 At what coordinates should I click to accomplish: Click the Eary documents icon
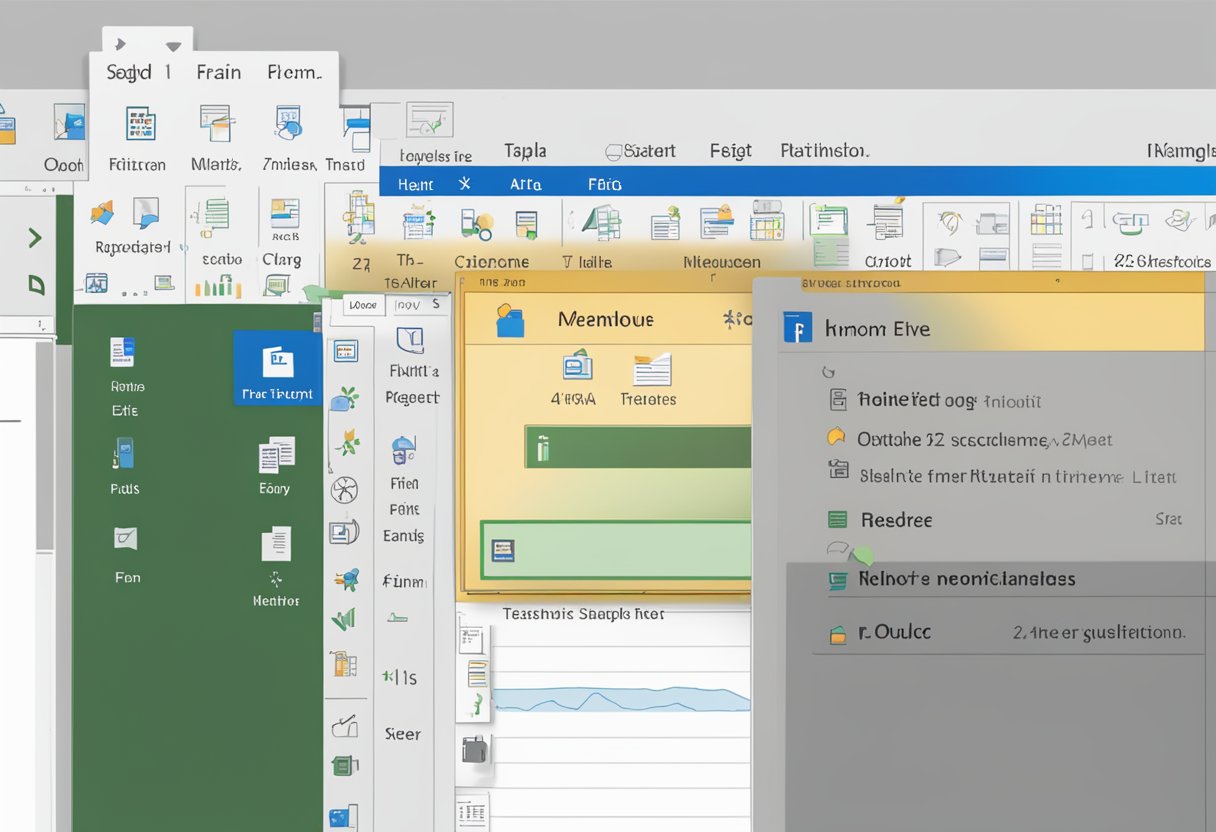click(x=276, y=455)
